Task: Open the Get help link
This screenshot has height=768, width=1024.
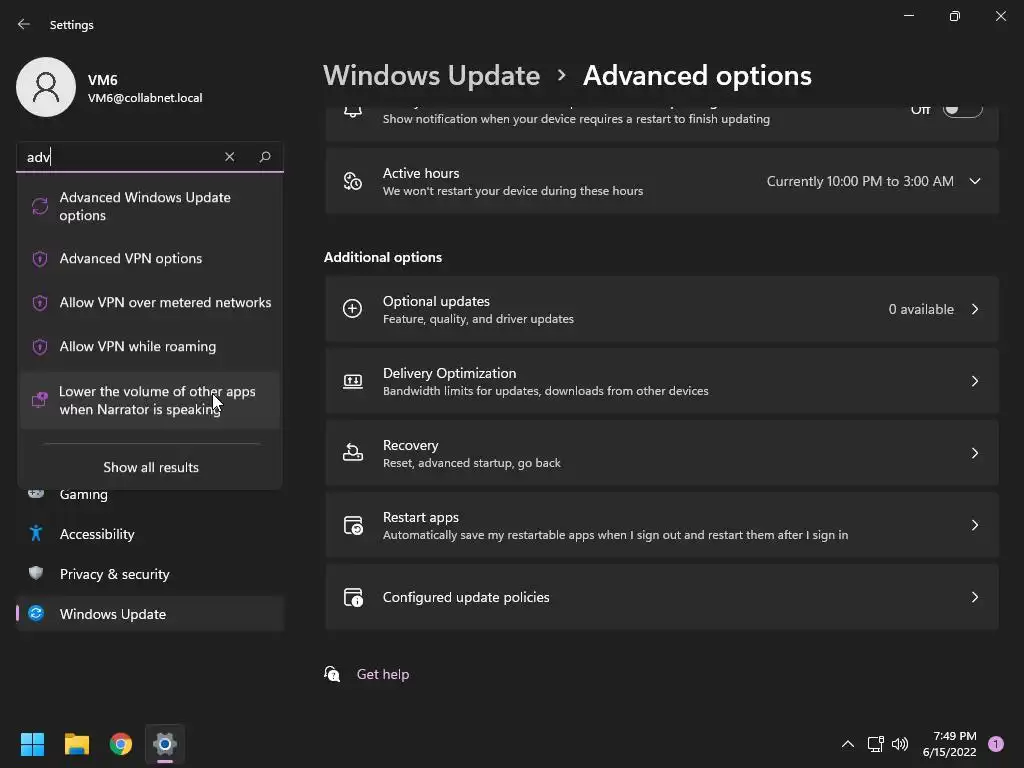Action: click(x=383, y=675)
